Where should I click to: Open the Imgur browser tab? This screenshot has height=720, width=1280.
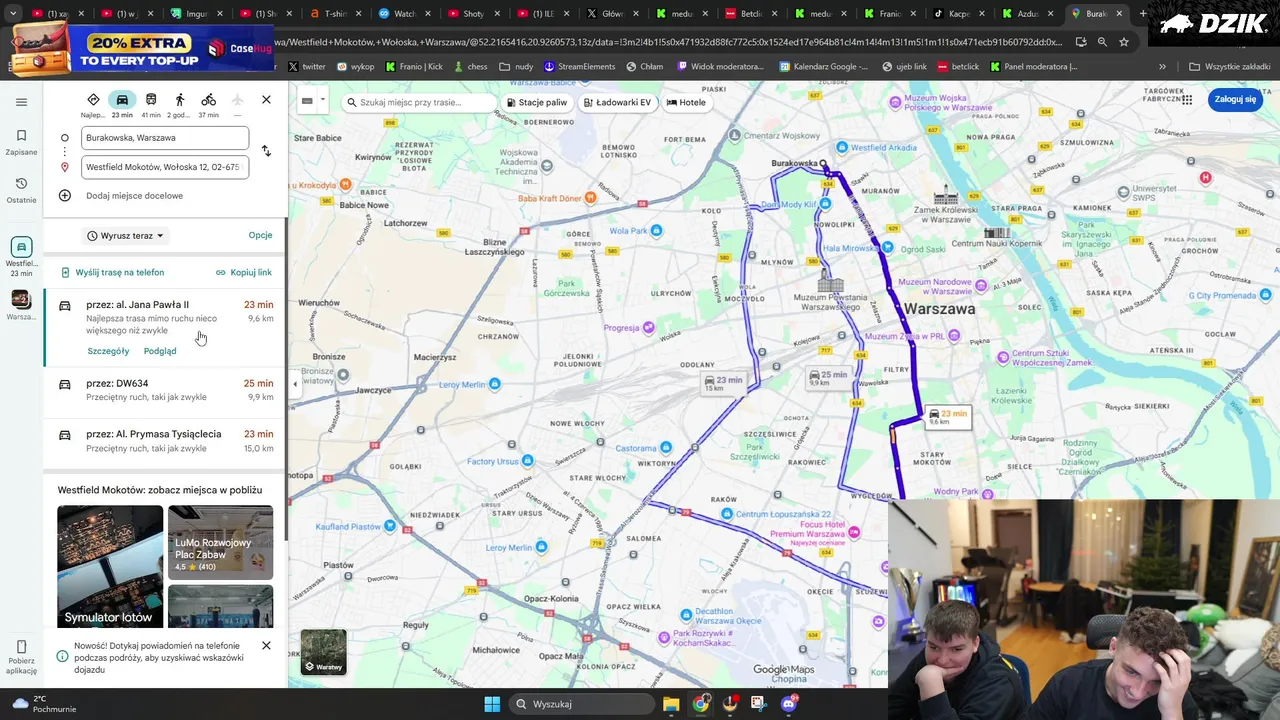[x=197, y=14]
